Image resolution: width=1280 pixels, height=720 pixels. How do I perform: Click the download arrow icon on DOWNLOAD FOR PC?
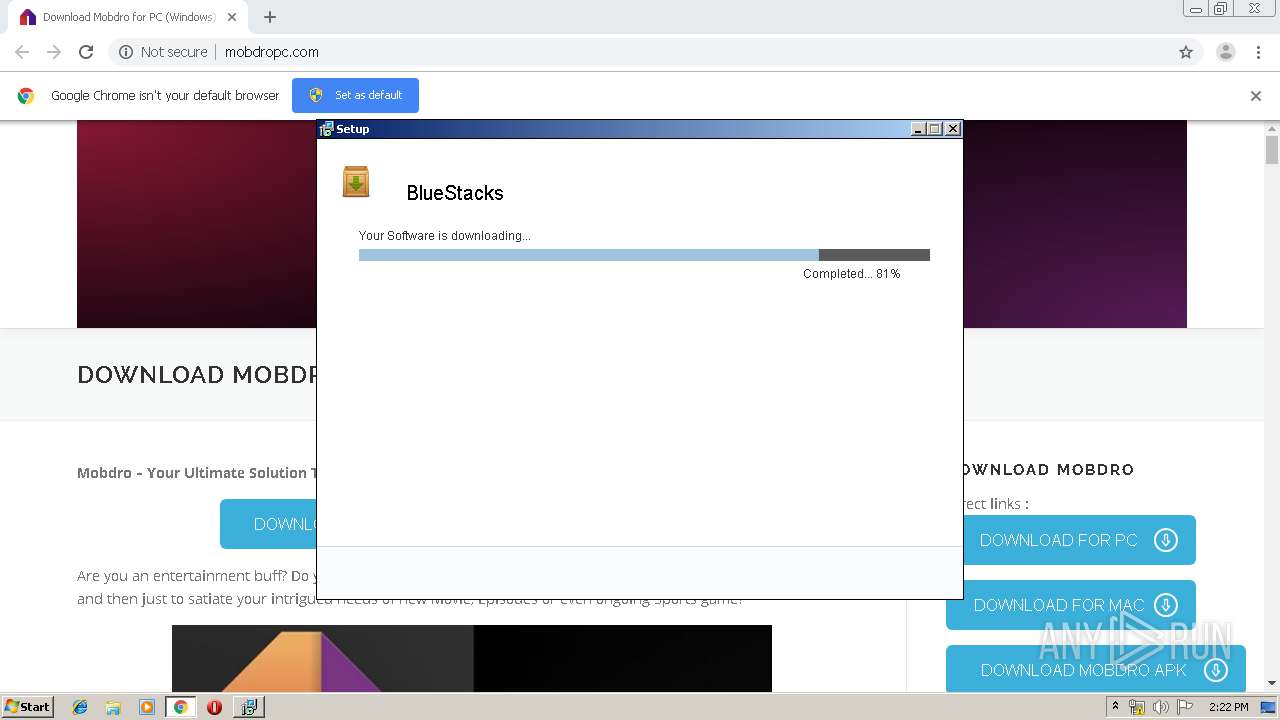point(1165,540)
